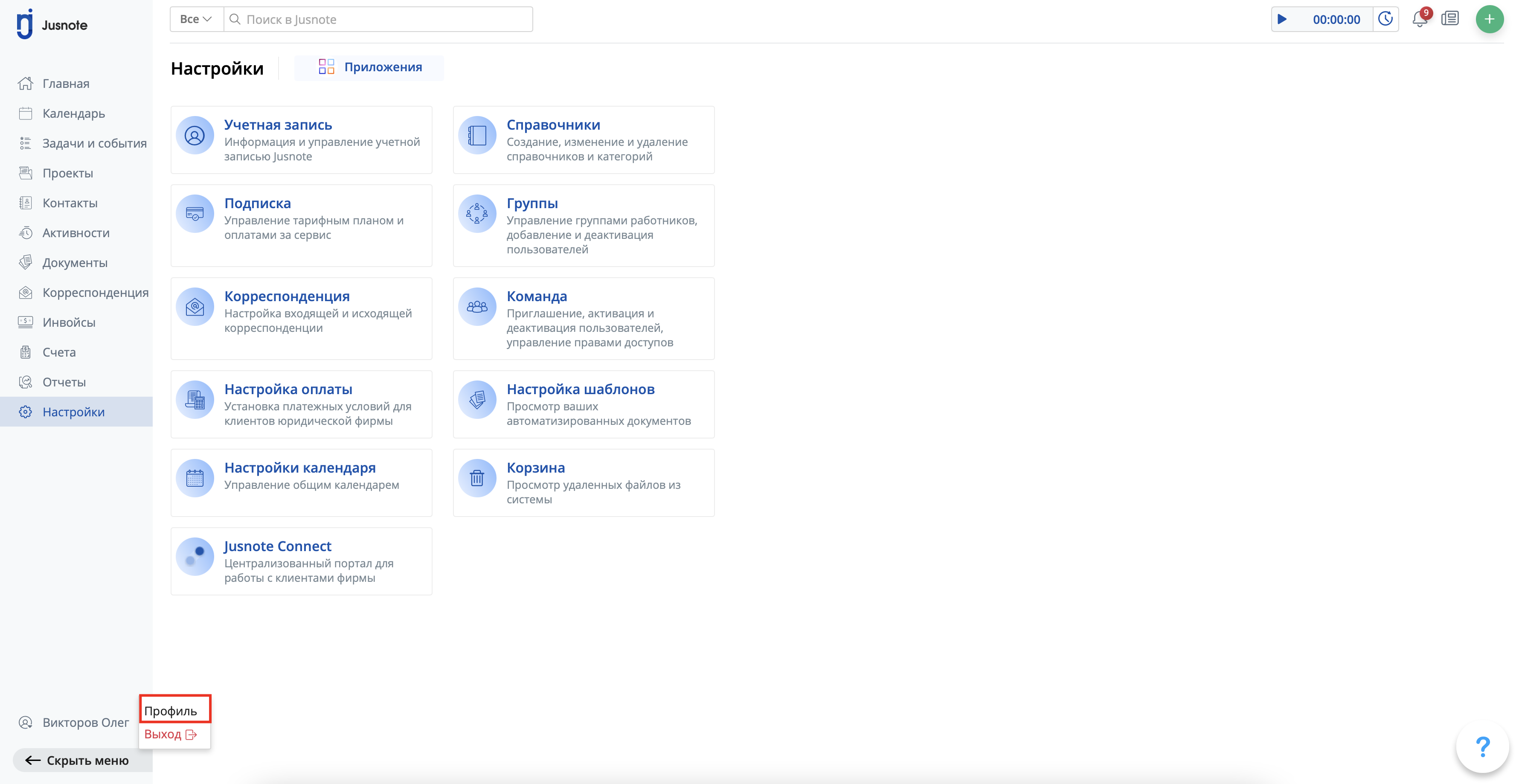
Task: Open the Настройка оплаты link
Action: pos(288,389)
